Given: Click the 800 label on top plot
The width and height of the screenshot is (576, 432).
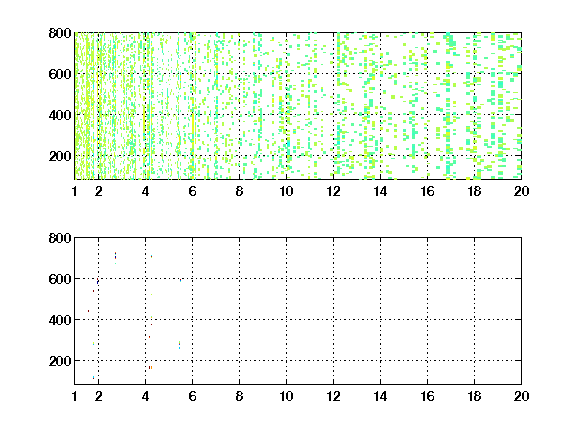Looking at the screenshot, I should click(x=60, y=33).
